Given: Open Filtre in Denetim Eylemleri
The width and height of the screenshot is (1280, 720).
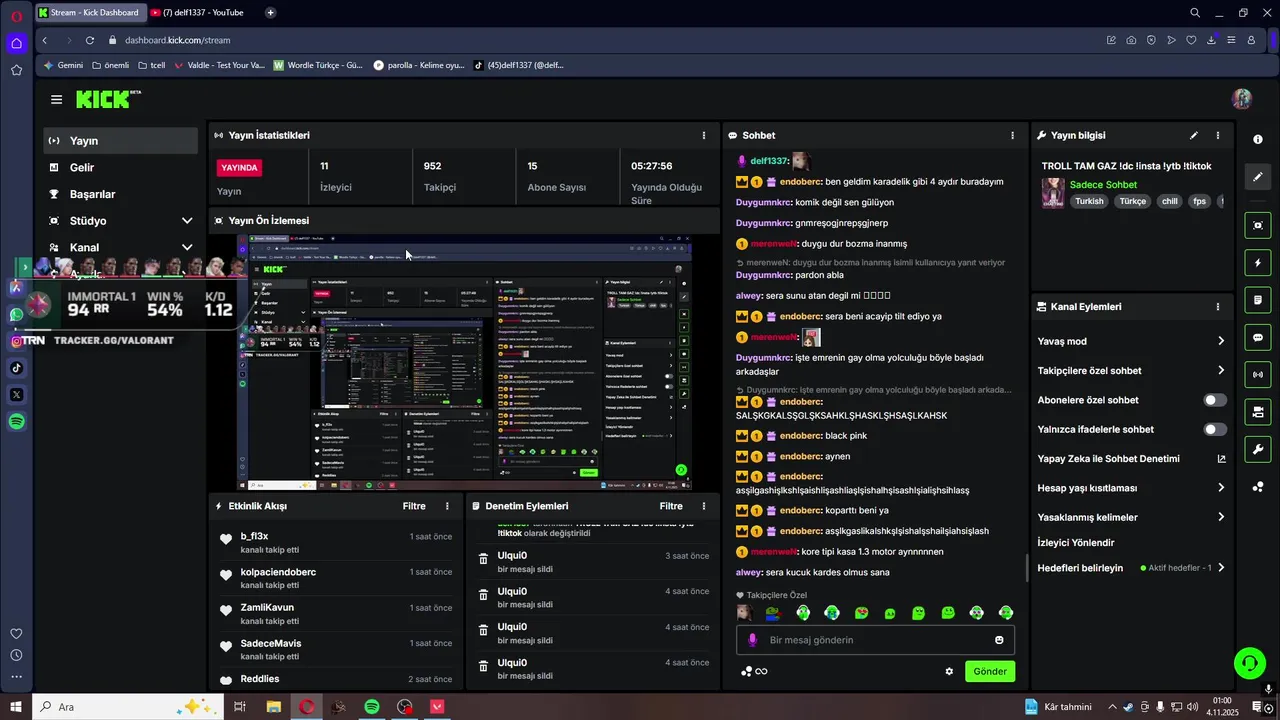Looking at the screenshot, I should coord(671,506).
